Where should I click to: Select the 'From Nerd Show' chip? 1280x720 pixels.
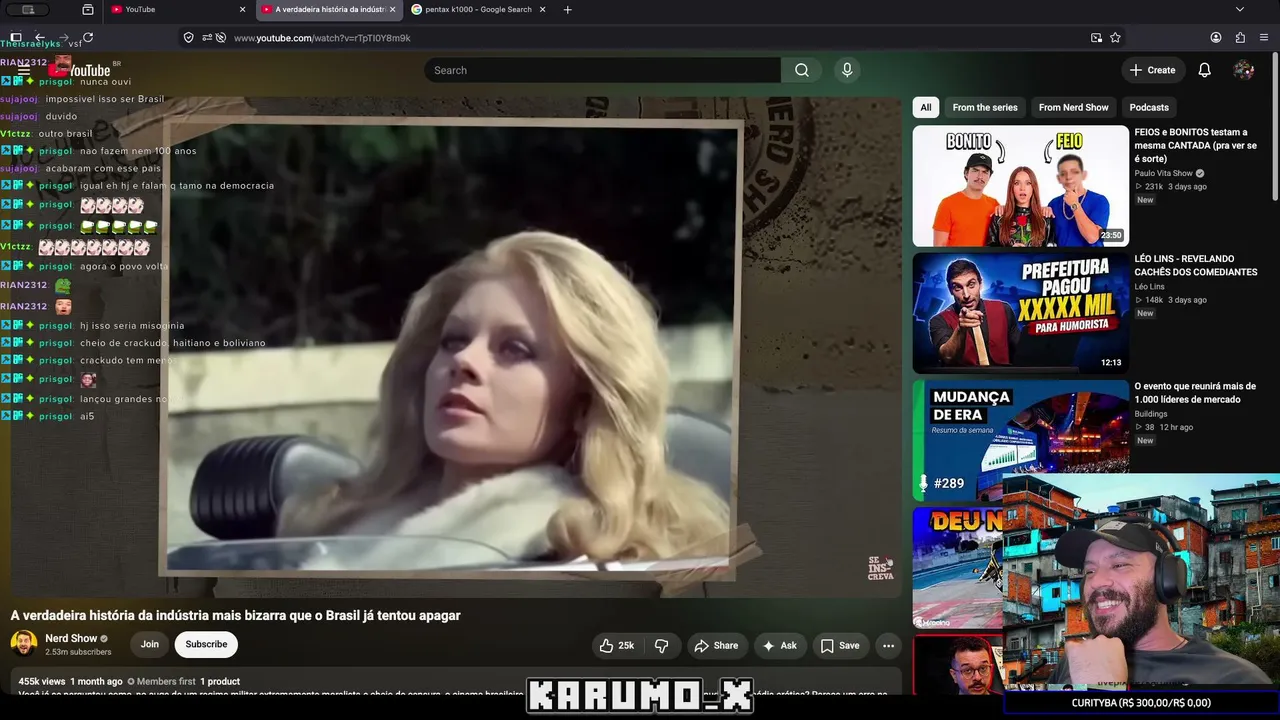[x=1074, y=107]
